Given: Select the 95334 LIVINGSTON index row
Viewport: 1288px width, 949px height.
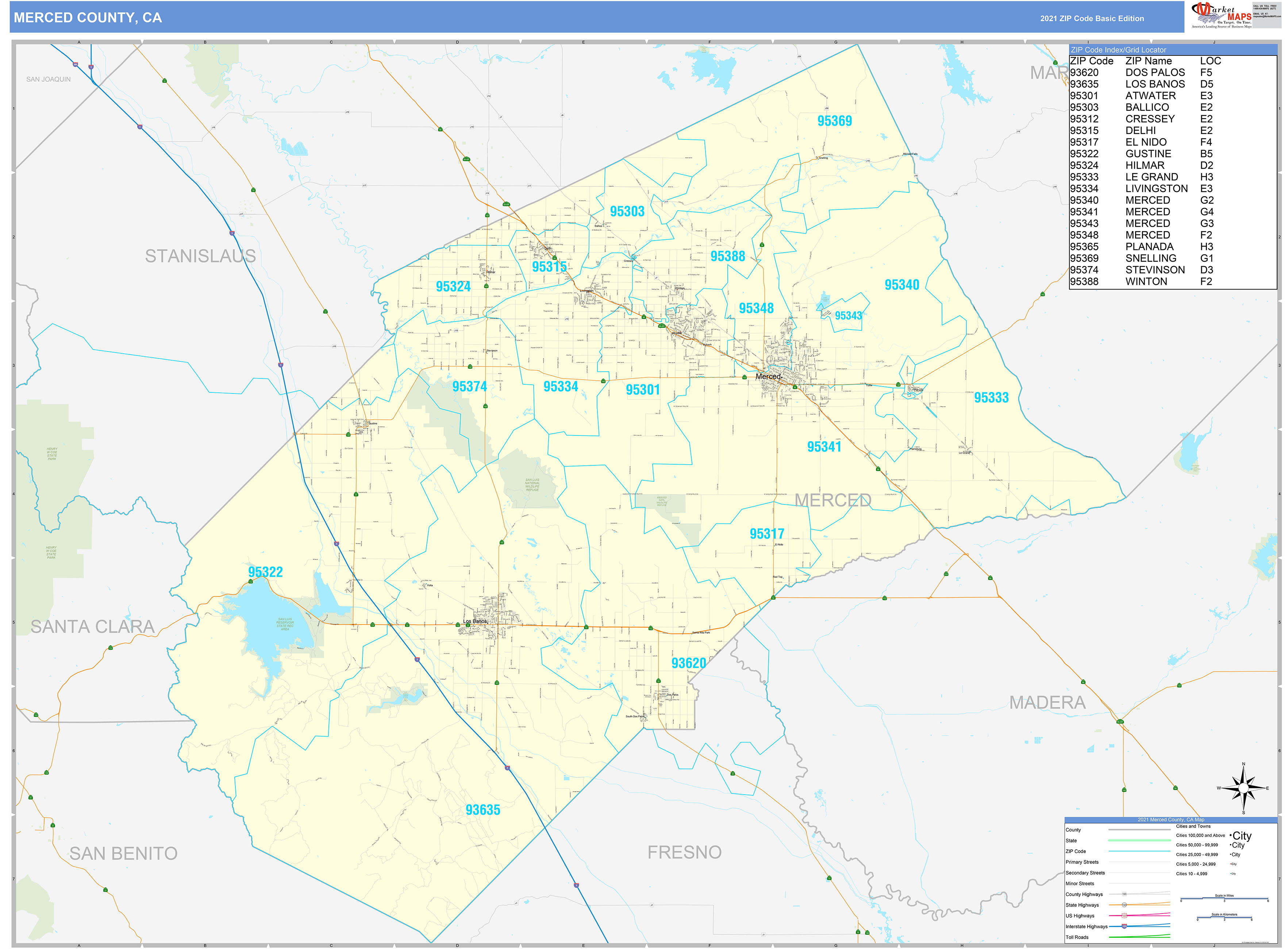Looking at the screenshot, I should point(1142,188).
